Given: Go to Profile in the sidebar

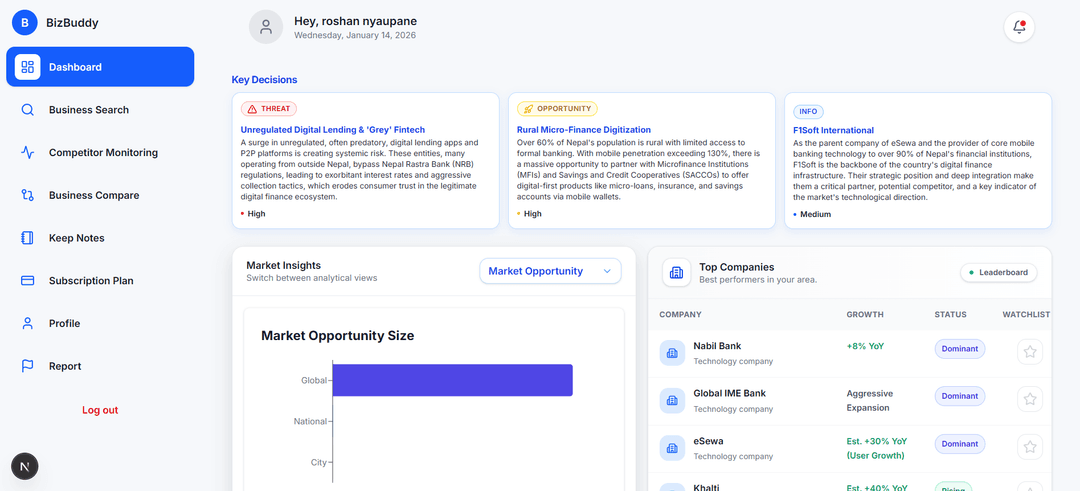Looking at the screenshot, I should pos(65,324).
